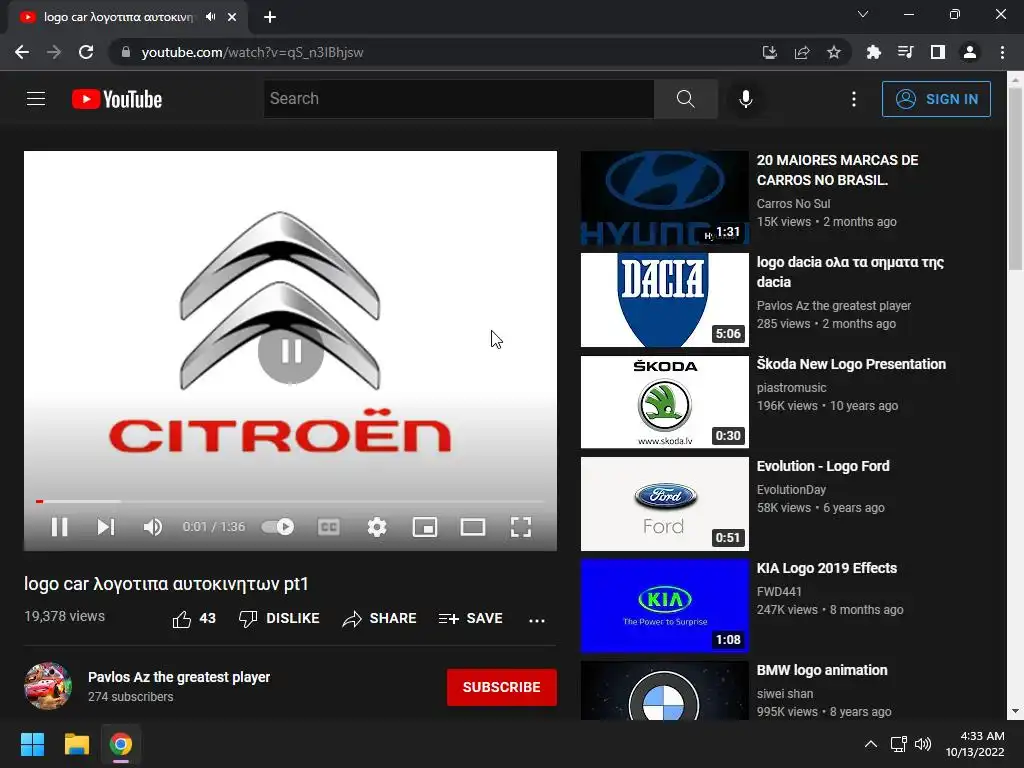This screenshot has height=768, width=1024.
Task: Reload the page
Action: coord(86,52)
